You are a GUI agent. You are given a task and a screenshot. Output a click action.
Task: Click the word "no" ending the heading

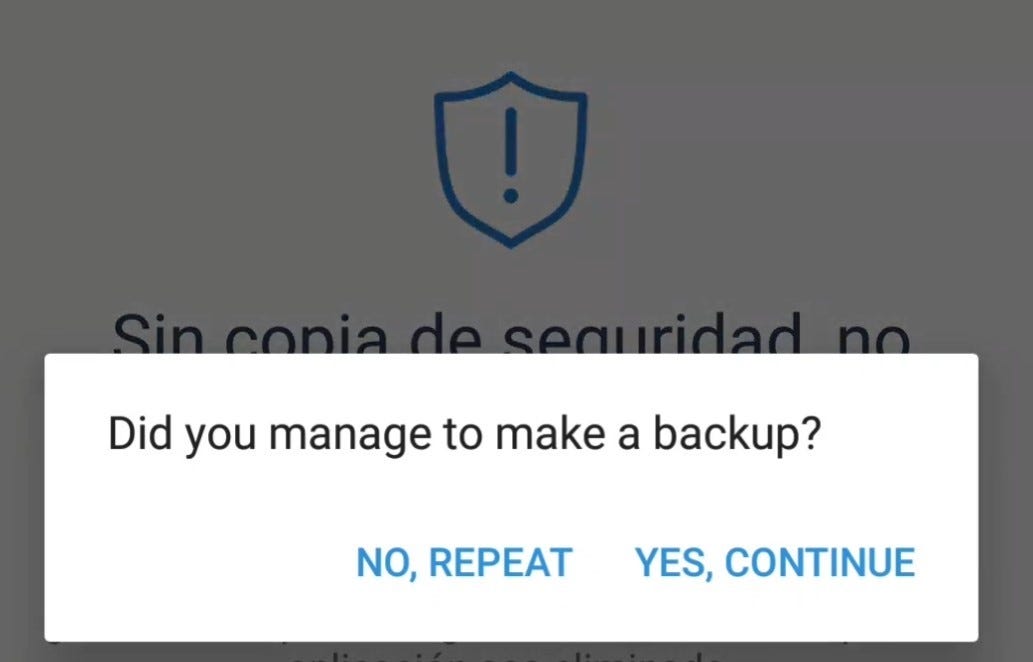point(874,337)
